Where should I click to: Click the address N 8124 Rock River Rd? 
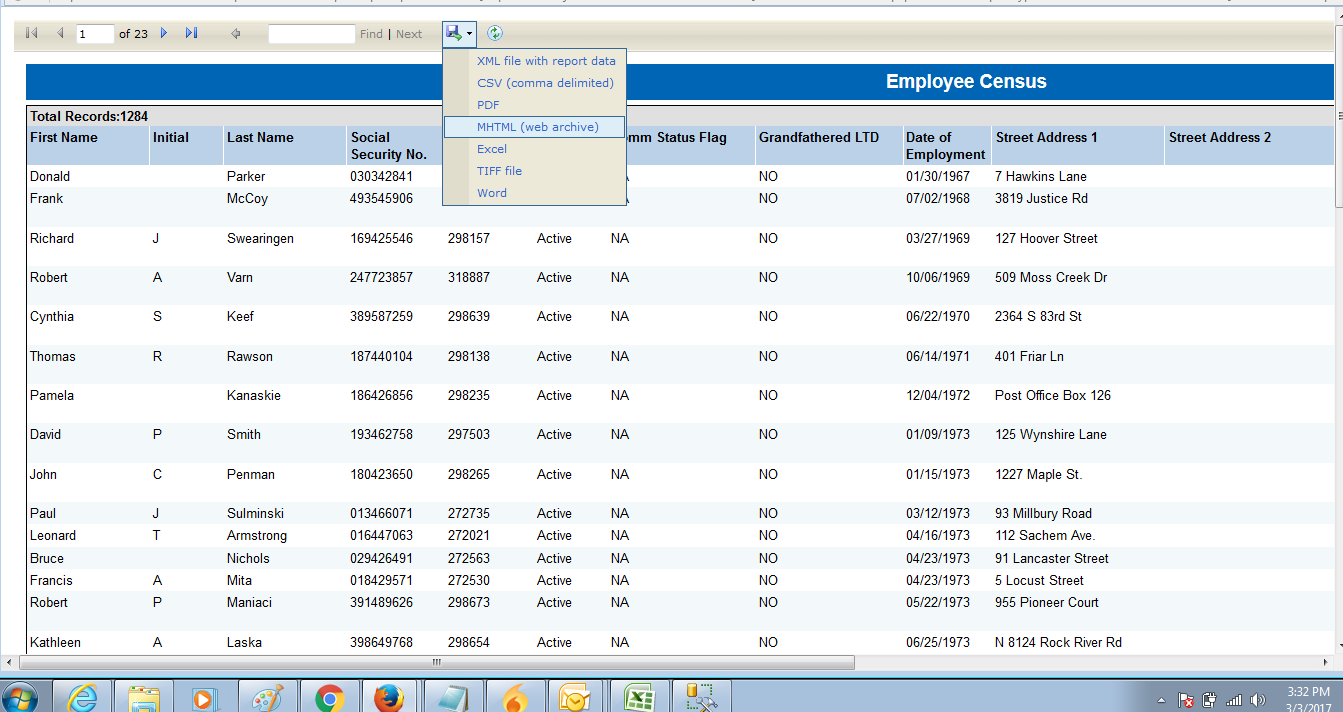[1058, 642]
